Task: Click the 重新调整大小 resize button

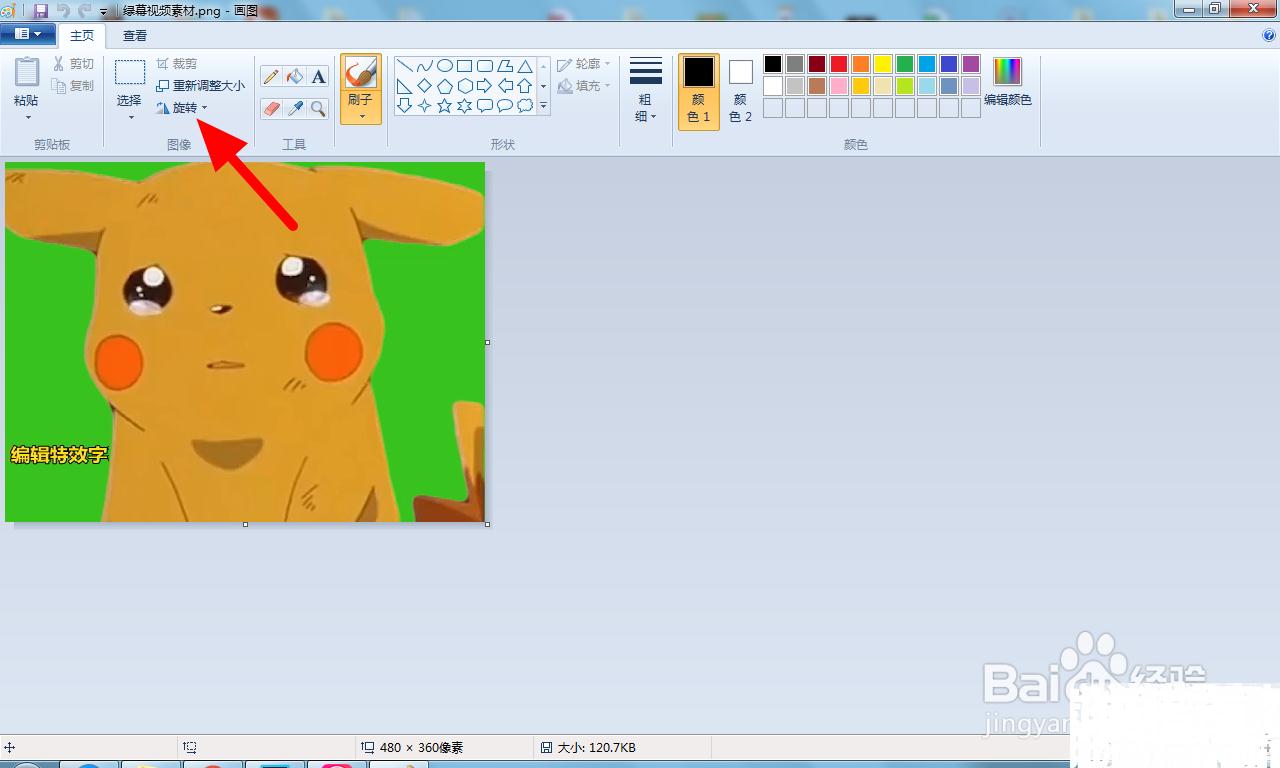Action: click(x=201, y=86)
